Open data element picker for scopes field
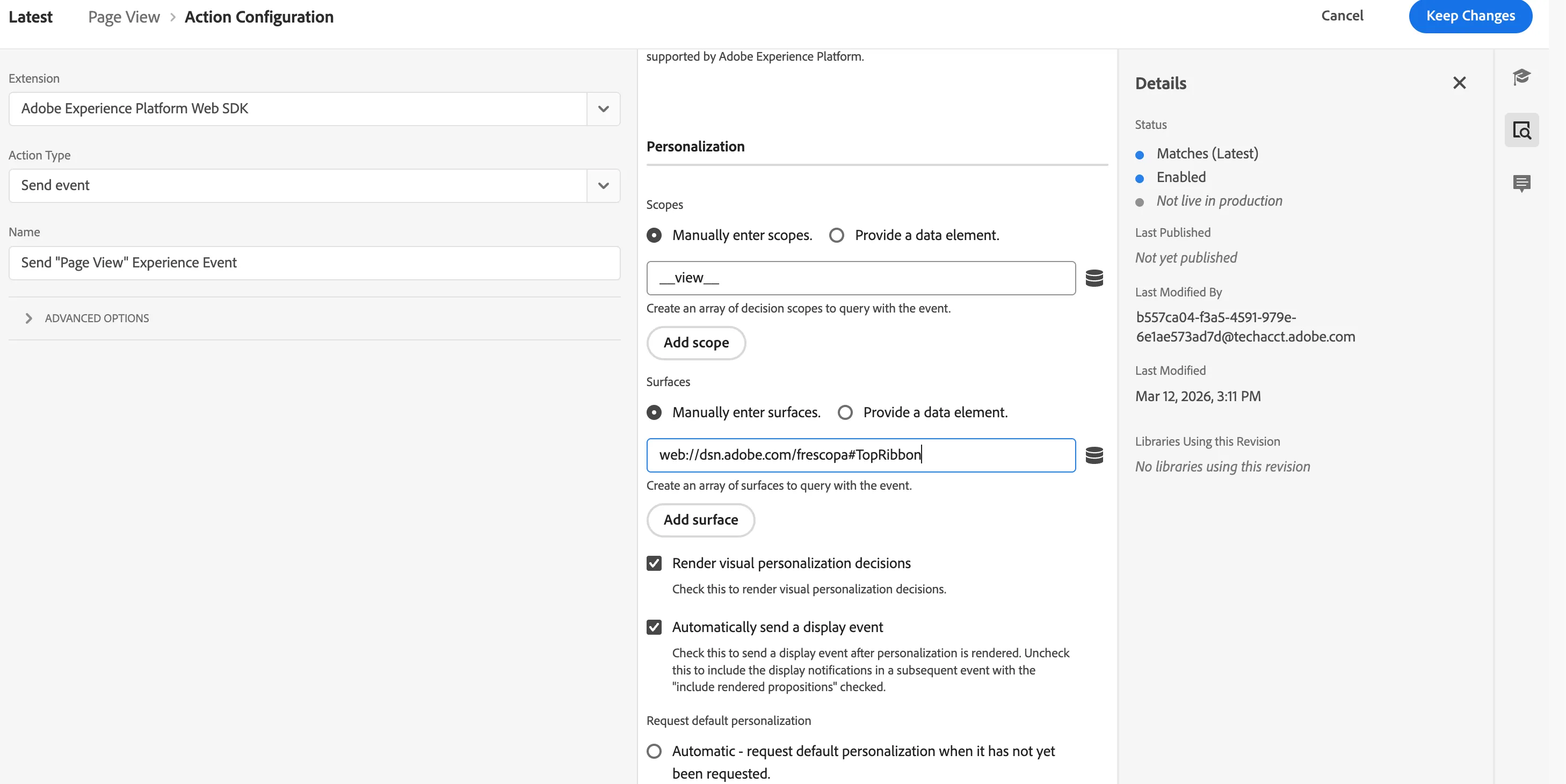 pos(1094,278)
